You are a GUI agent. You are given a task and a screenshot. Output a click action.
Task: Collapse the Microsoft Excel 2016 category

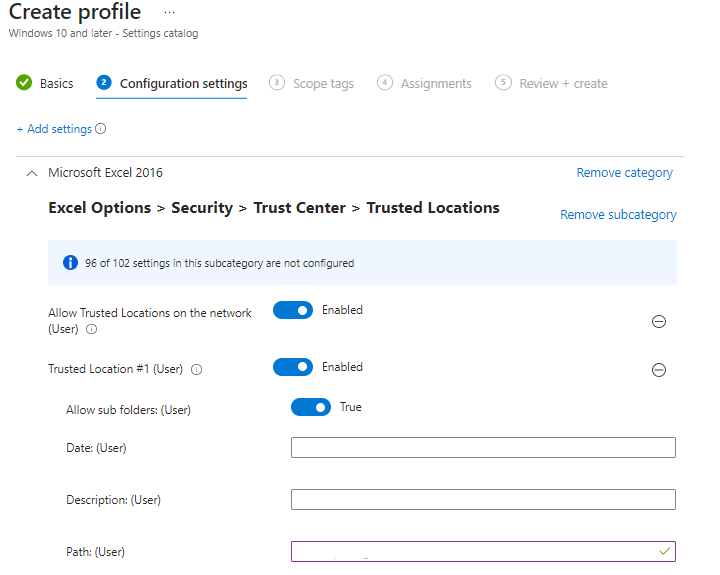[x=32, y=173]
